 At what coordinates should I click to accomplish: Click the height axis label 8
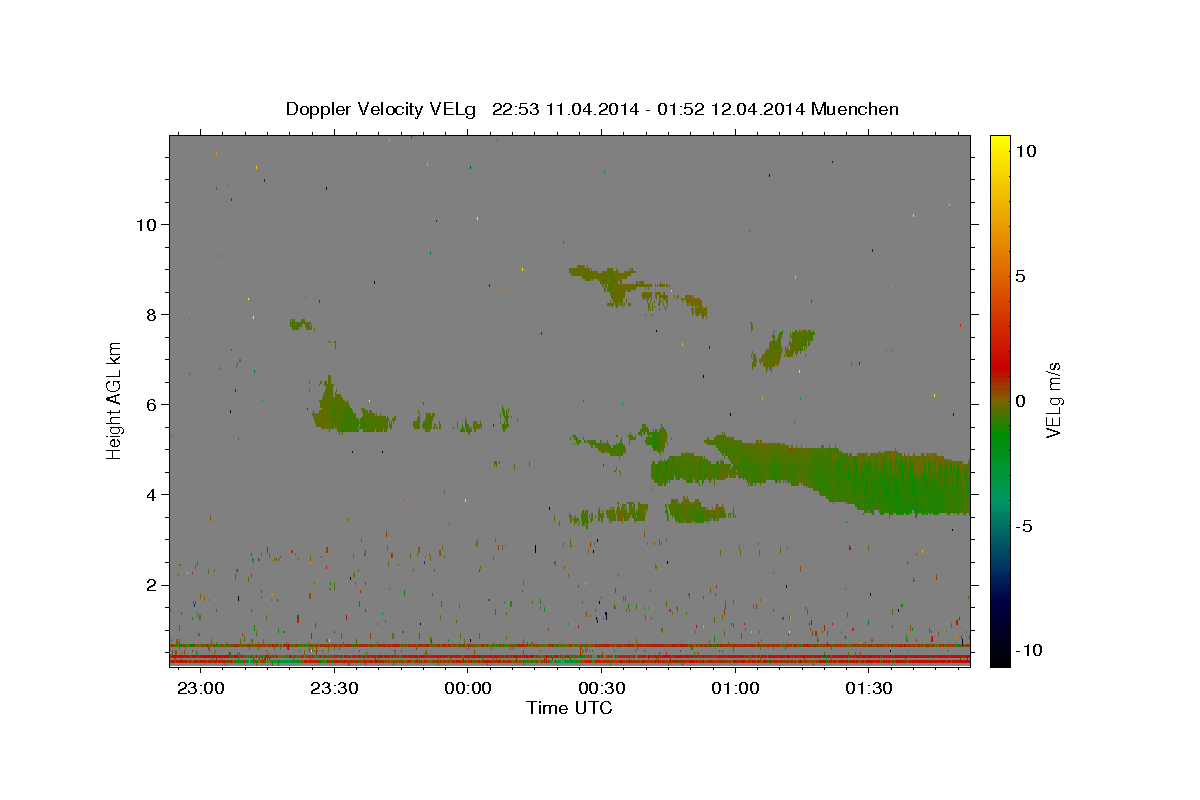[150, 314]
